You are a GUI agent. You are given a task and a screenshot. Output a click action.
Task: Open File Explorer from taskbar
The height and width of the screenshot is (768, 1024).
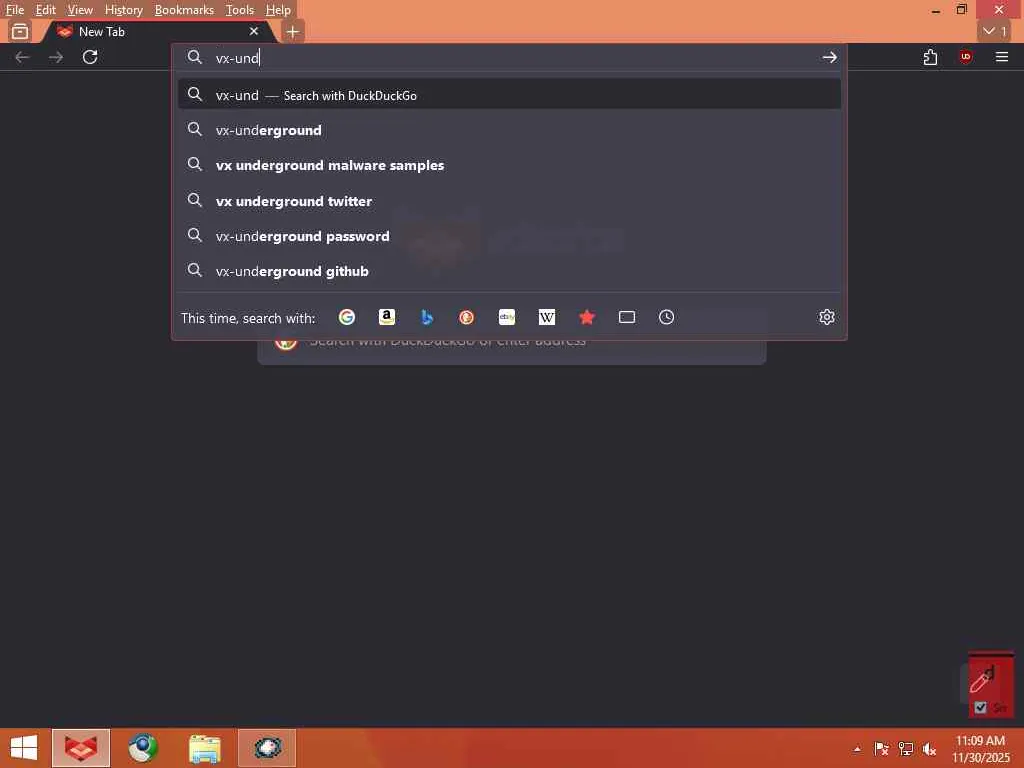coord(204,748)
